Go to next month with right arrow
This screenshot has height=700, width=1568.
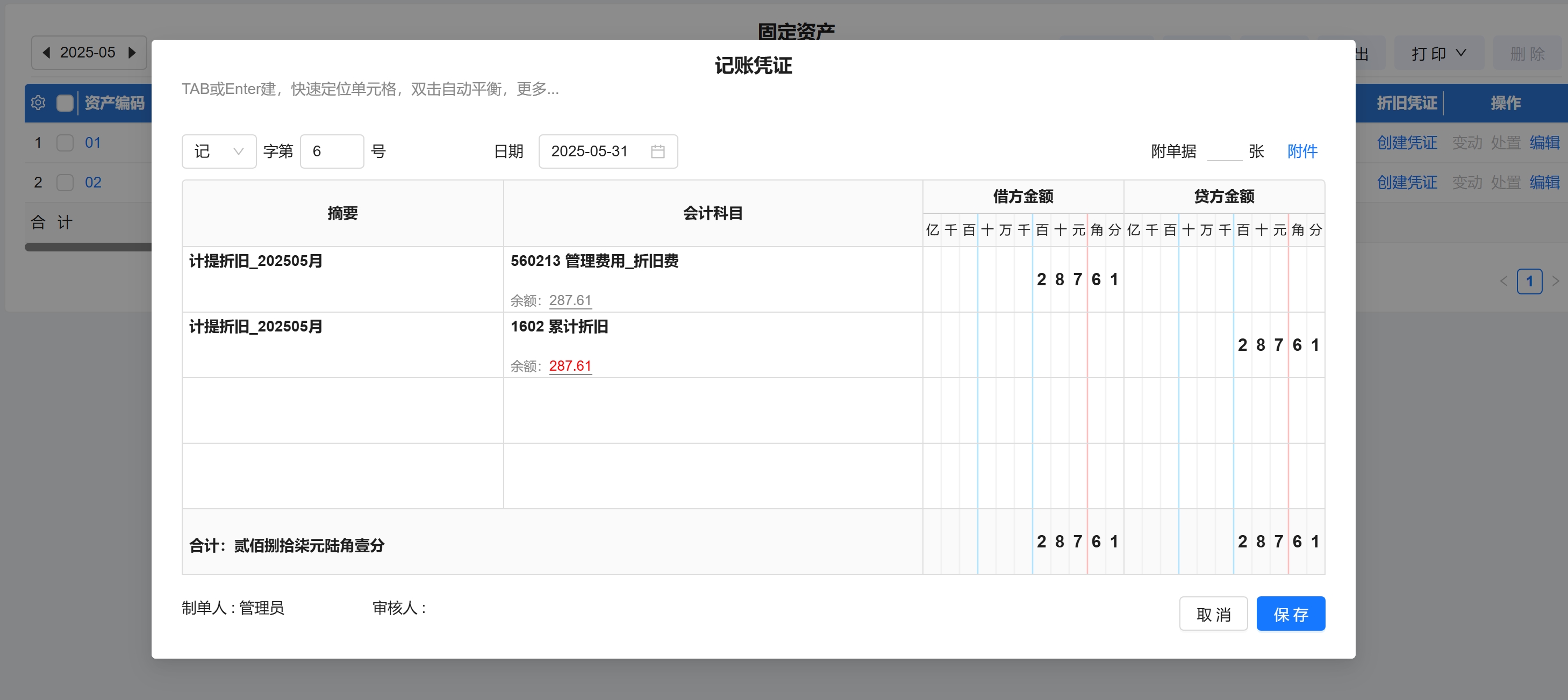coord(132,53)
